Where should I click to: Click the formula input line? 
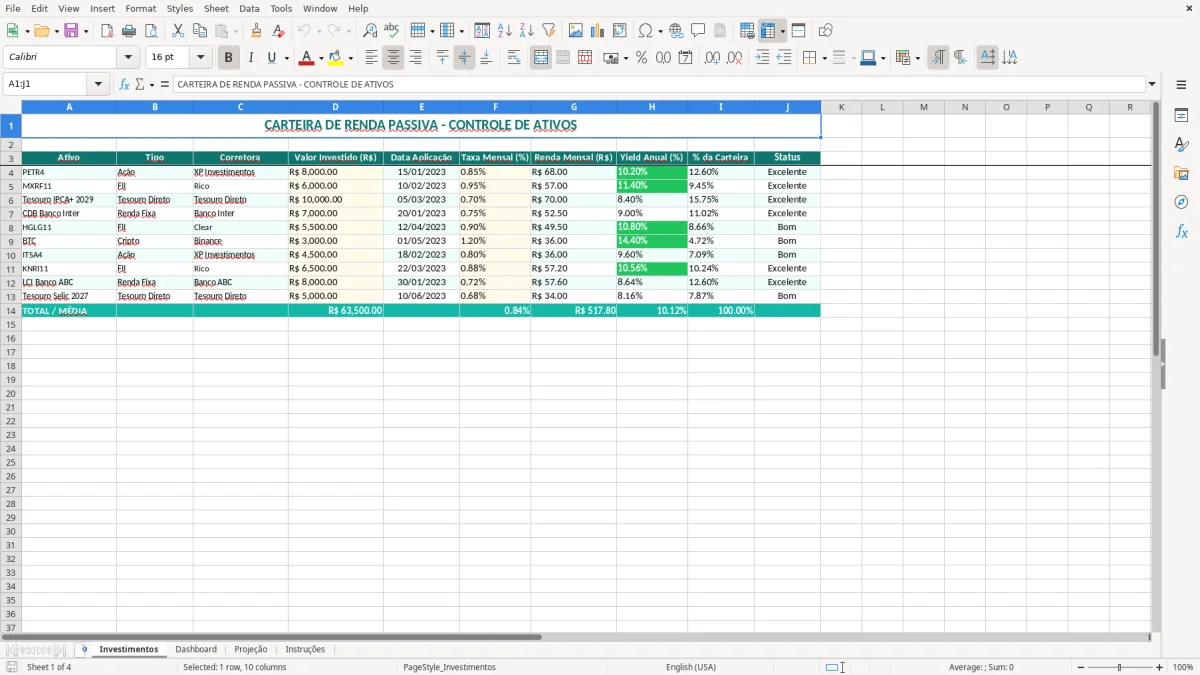tap(659, 84)
